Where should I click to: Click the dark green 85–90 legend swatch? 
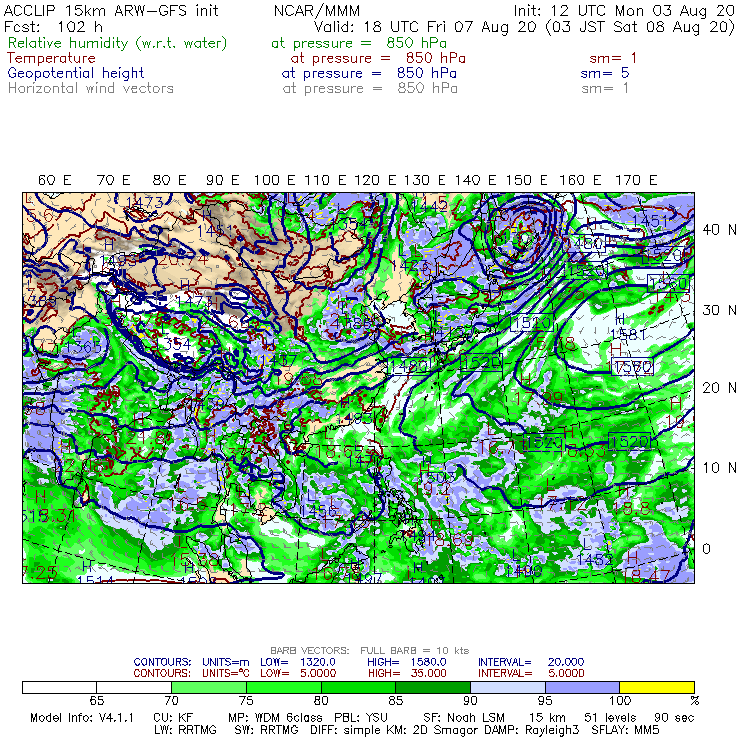(433, 687)
